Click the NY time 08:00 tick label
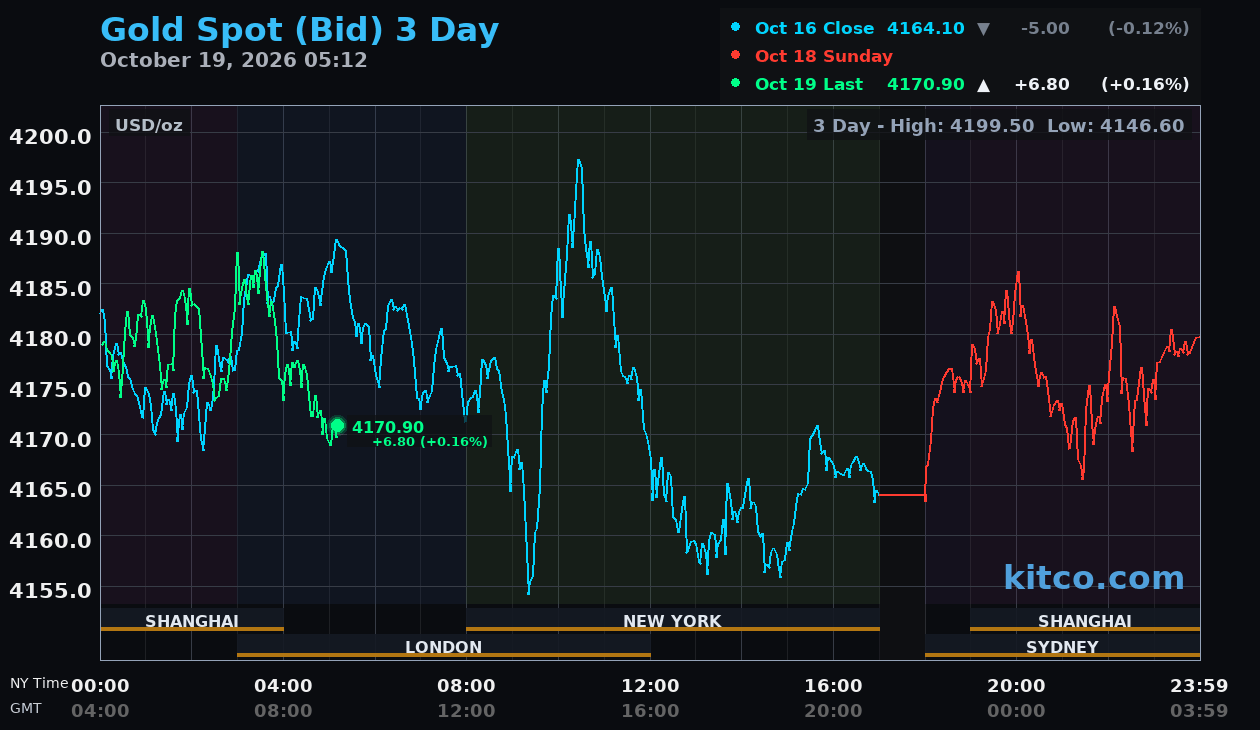Image resolution: width=1260 pixels, height=730 pixels. (x=466, y=686)
